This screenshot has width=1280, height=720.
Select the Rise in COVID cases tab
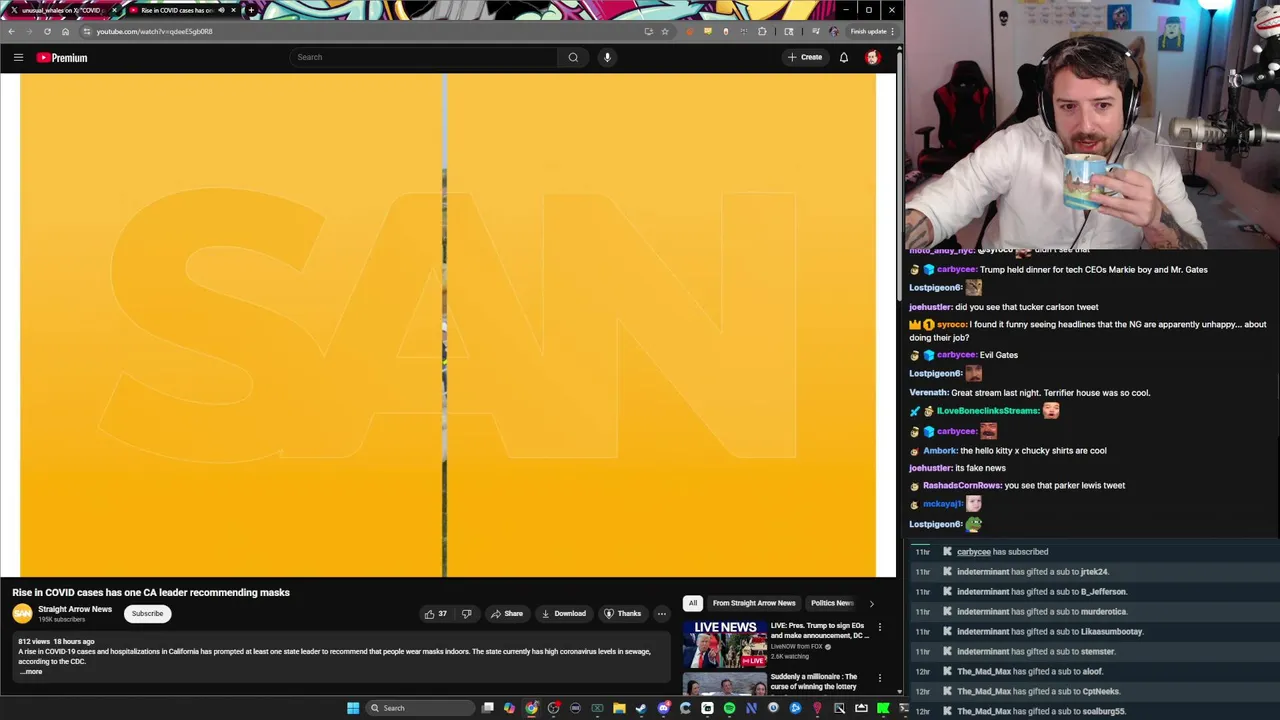coord(183,10)
